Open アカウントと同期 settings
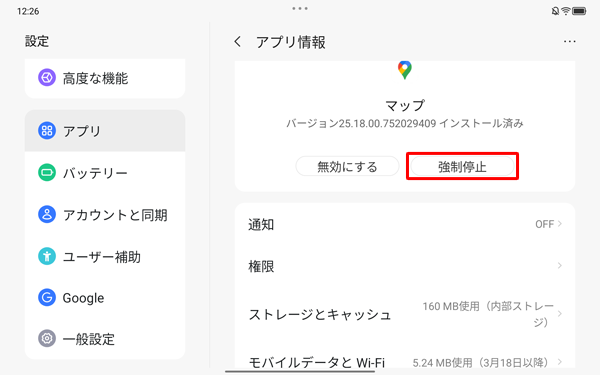The image size is (600, 375). pyautogui.click(x=105, y=214)
